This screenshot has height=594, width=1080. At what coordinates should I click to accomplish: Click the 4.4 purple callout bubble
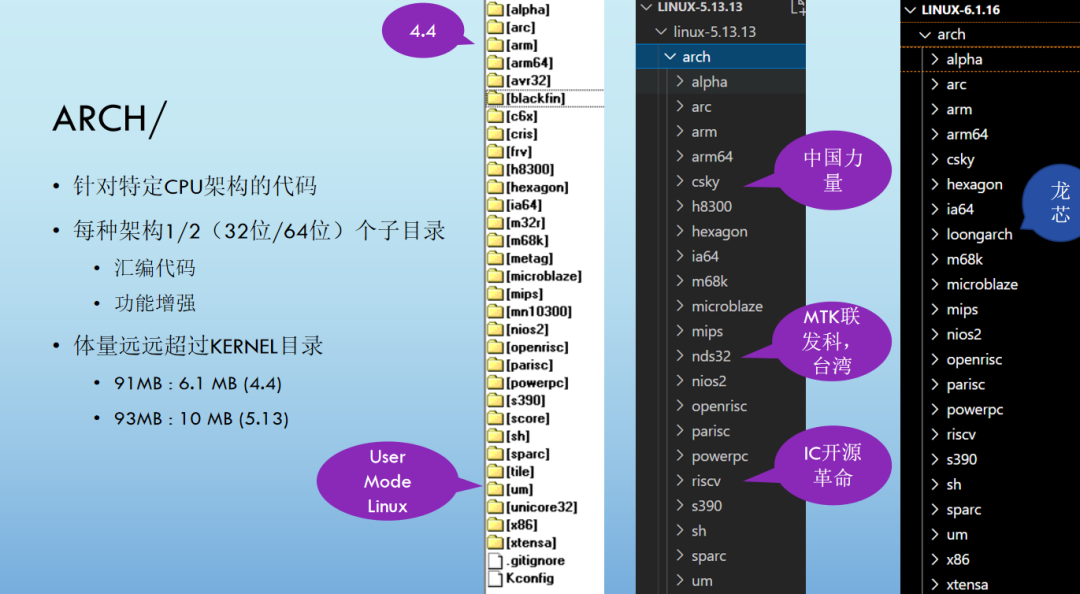(425, 30)
